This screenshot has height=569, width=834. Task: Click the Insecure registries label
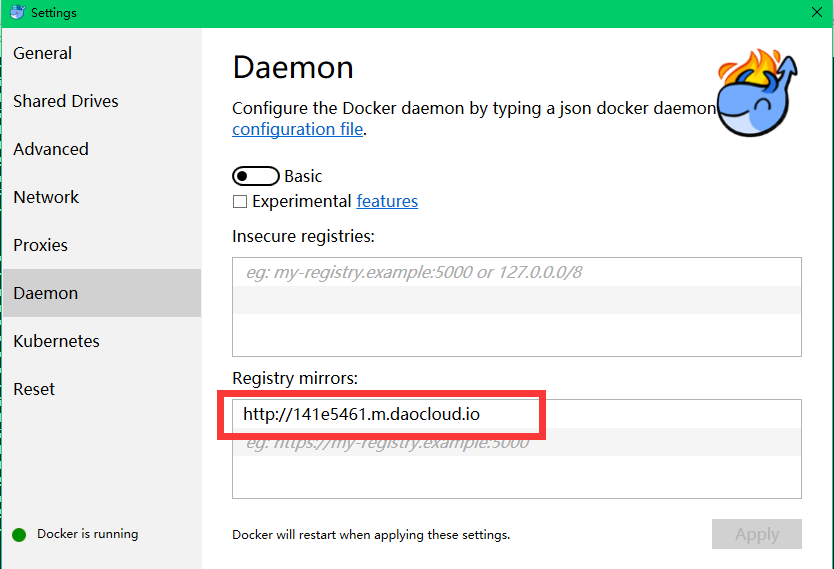coord(303,236)
